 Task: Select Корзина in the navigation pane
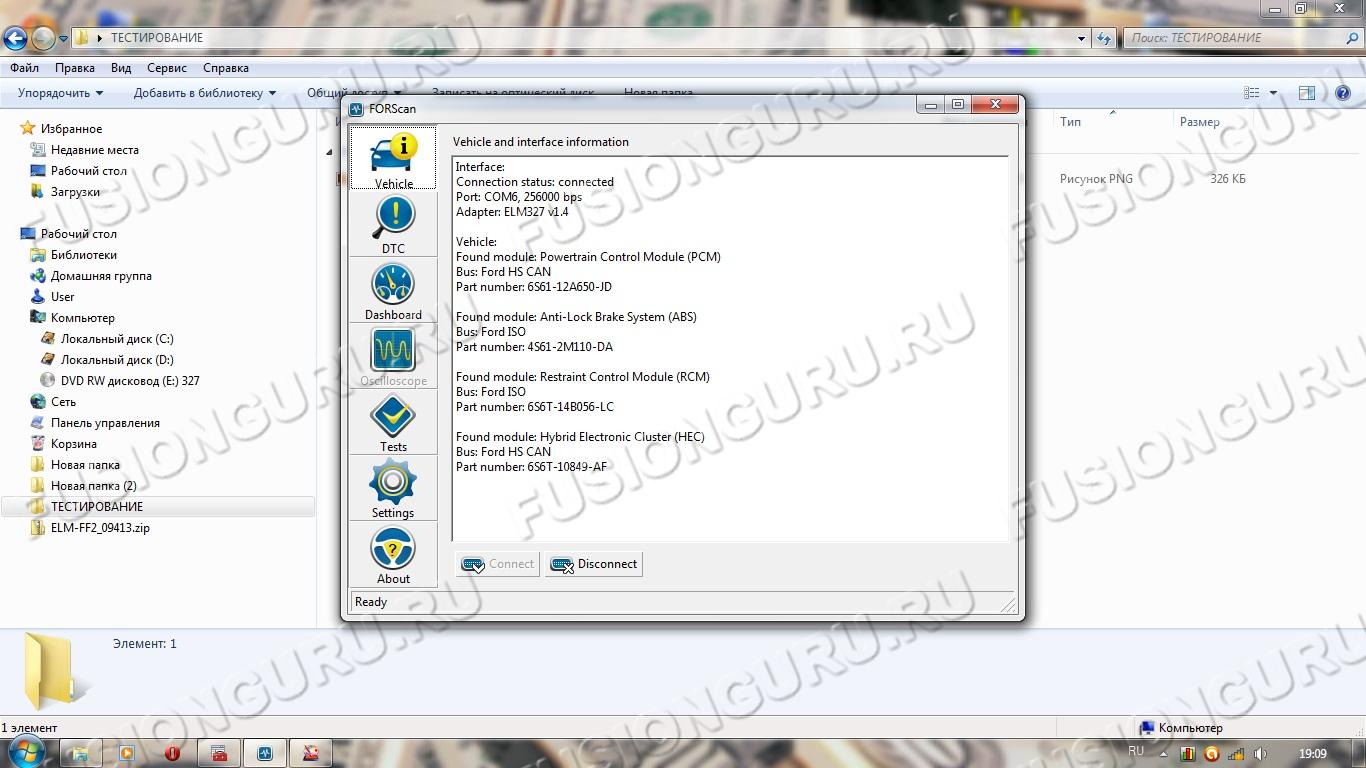point(74,444)
